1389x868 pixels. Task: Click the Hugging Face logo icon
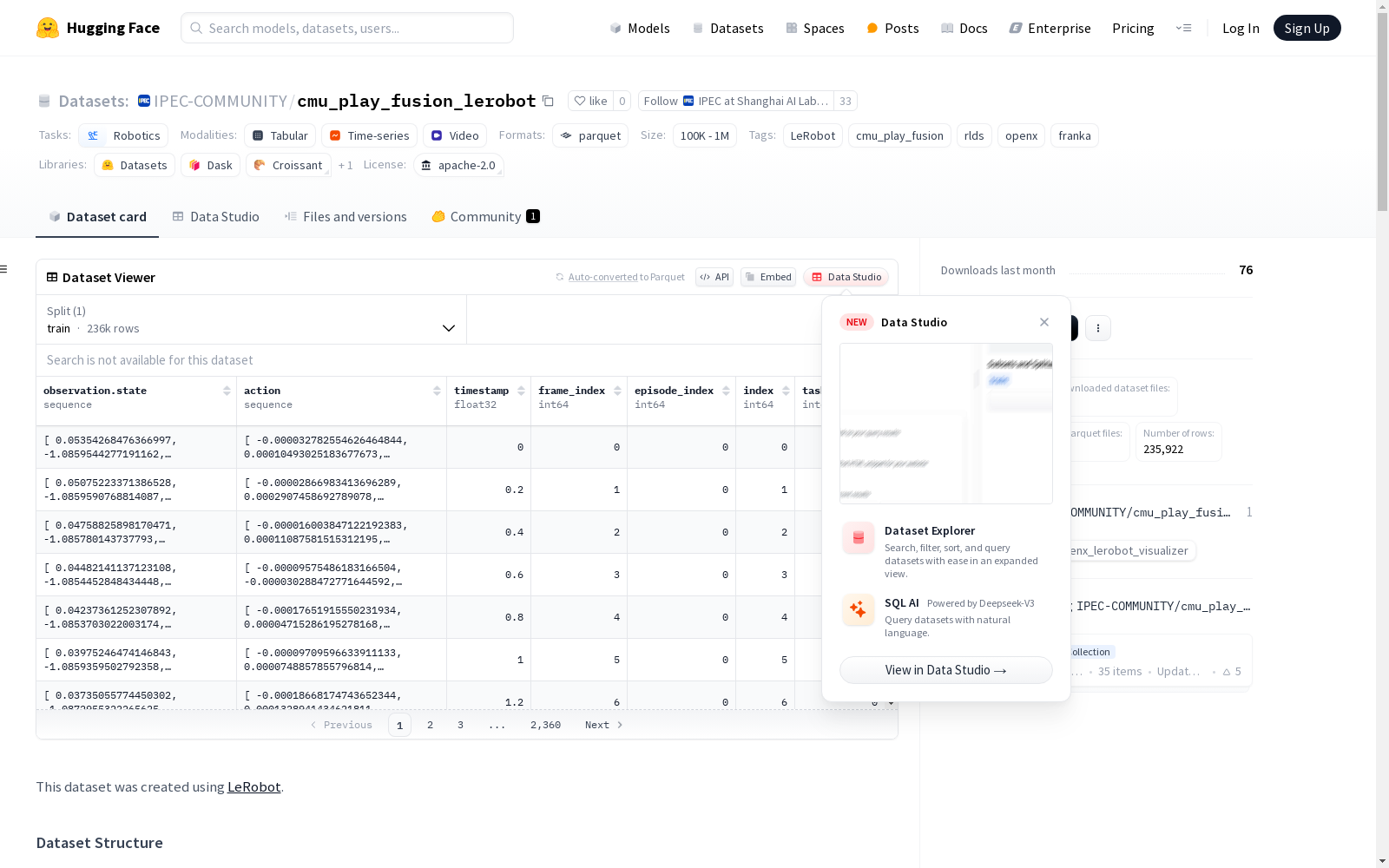pos(48,28)
